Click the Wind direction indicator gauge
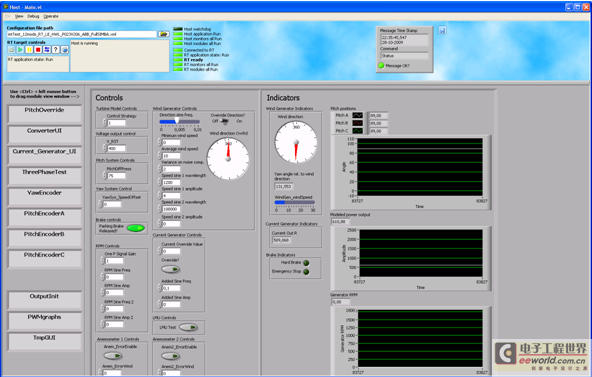The image size is (592, 377). (296, 142)
